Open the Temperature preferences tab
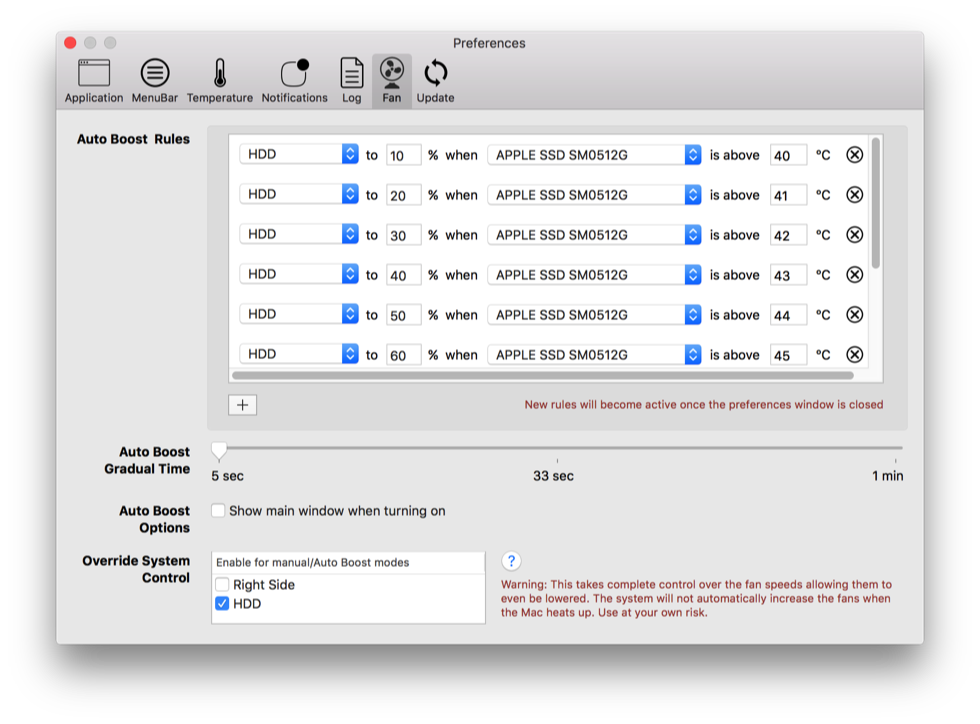The width and height of the screenshot is (980, 724). click(219, 81)
